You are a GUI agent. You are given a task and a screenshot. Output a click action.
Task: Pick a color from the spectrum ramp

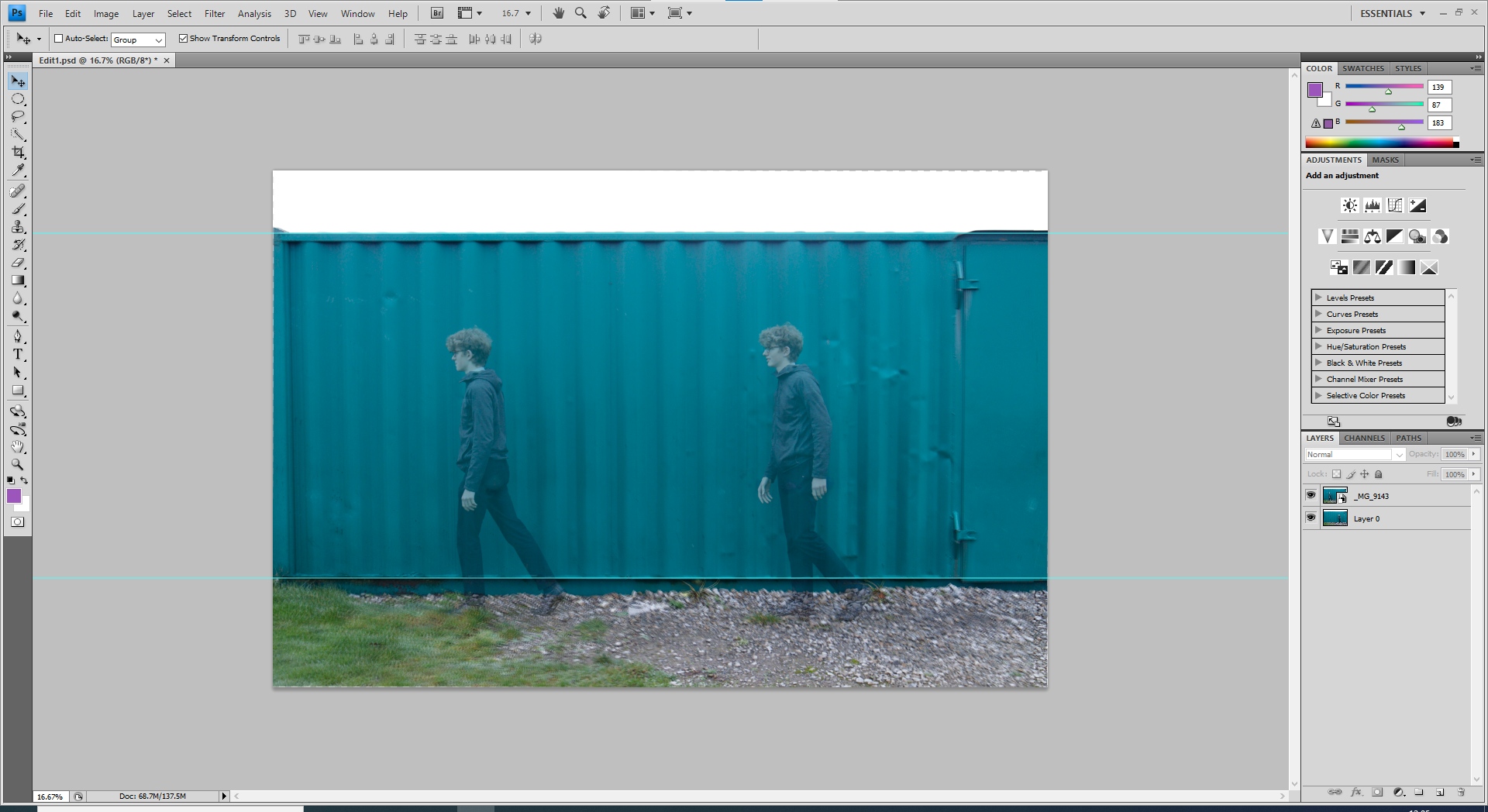tap(1382, 143)
